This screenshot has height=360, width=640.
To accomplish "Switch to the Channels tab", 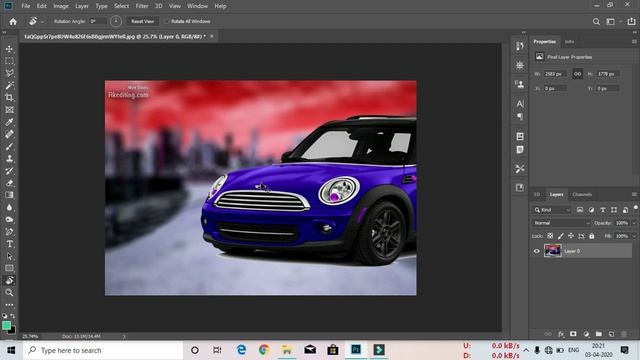I will (582, 194).
